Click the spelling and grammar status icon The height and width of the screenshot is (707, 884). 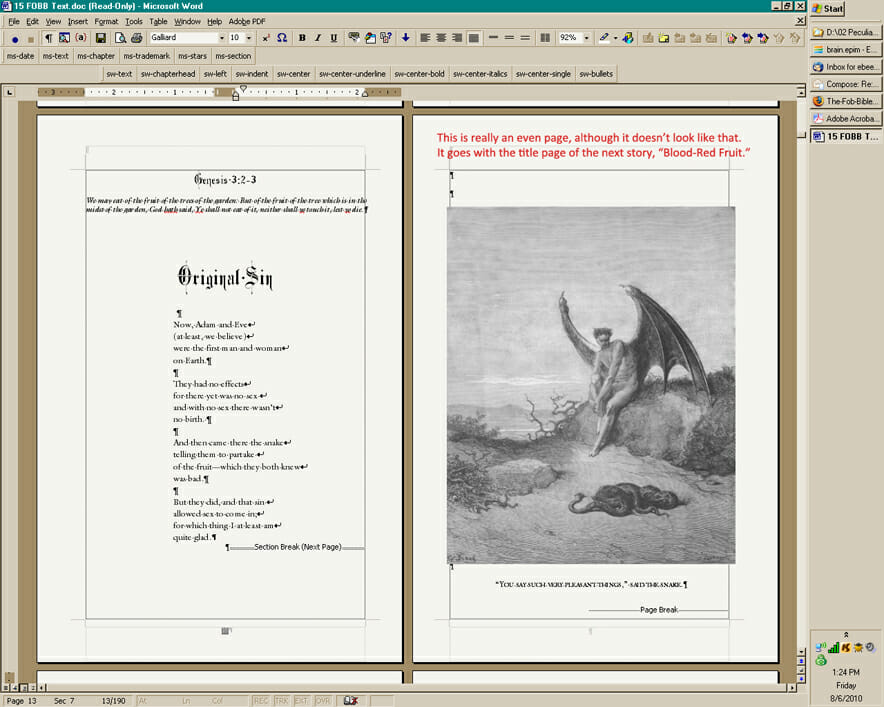pos(351,700)
